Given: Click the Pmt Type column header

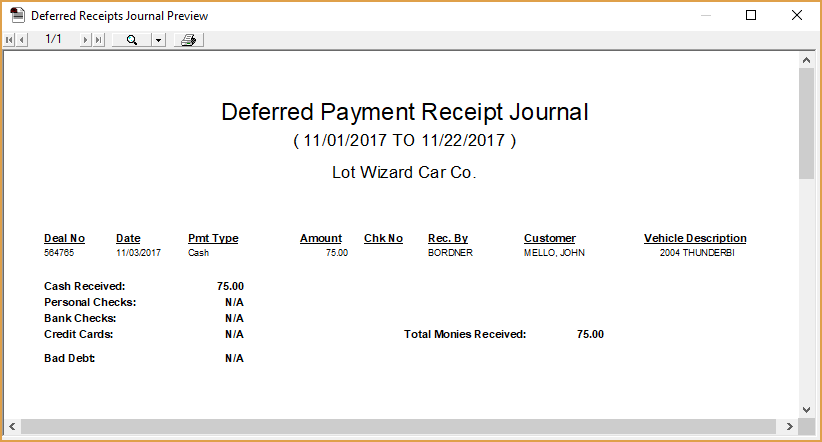Looking at the screenshot, I should (213, 239).
